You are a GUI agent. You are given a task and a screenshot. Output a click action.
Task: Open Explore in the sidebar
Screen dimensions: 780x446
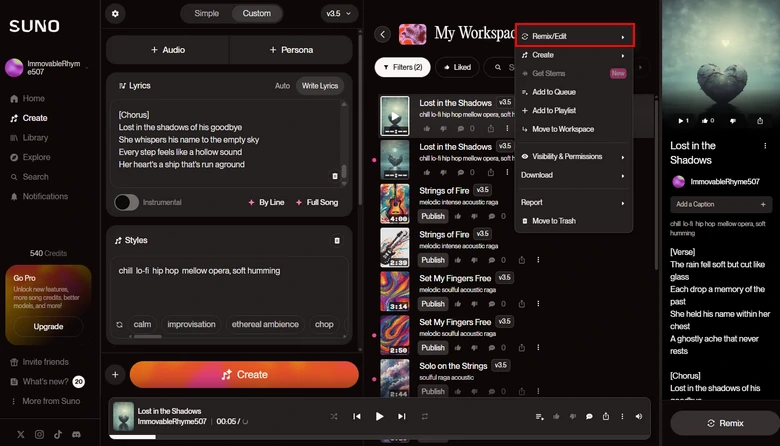click(x=30, y=157)
